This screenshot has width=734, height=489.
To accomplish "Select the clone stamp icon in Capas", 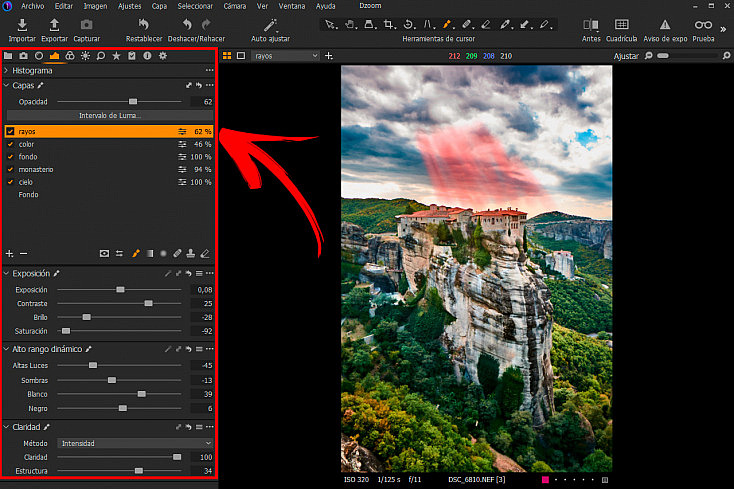I will 191,254.
